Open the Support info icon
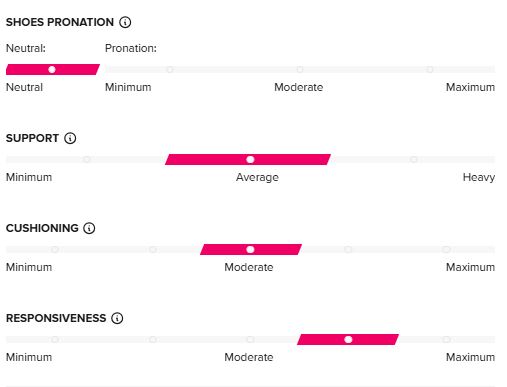507x387 pixels. 70,138
